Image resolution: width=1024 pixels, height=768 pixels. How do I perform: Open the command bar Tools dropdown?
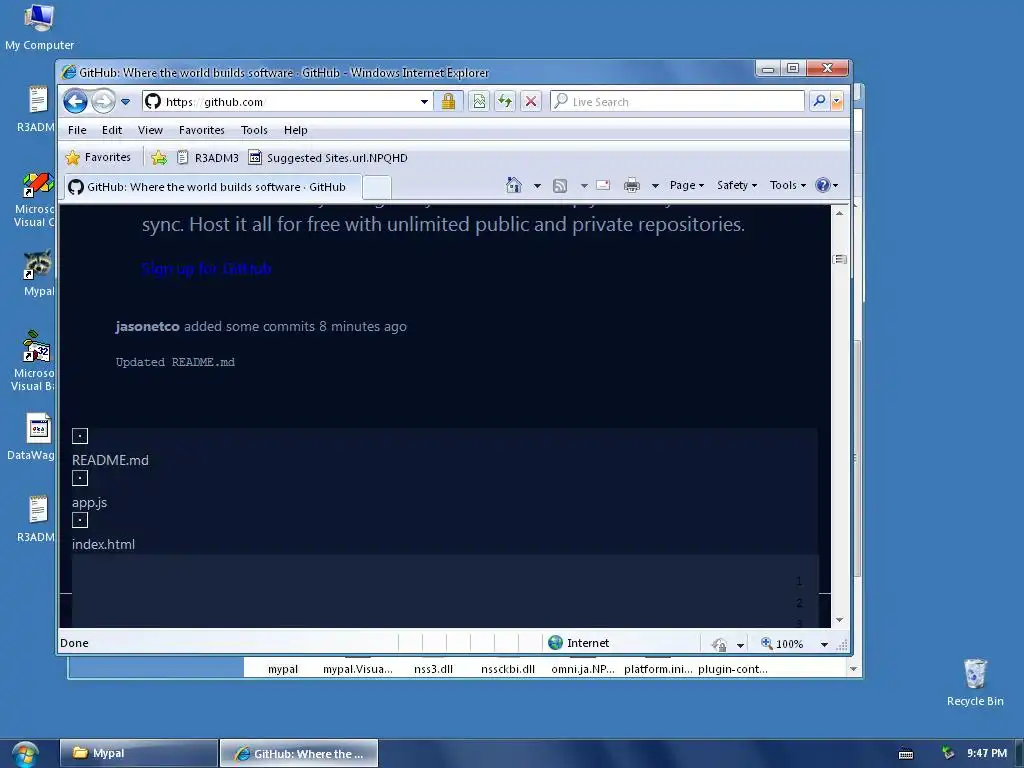[788, 185]
